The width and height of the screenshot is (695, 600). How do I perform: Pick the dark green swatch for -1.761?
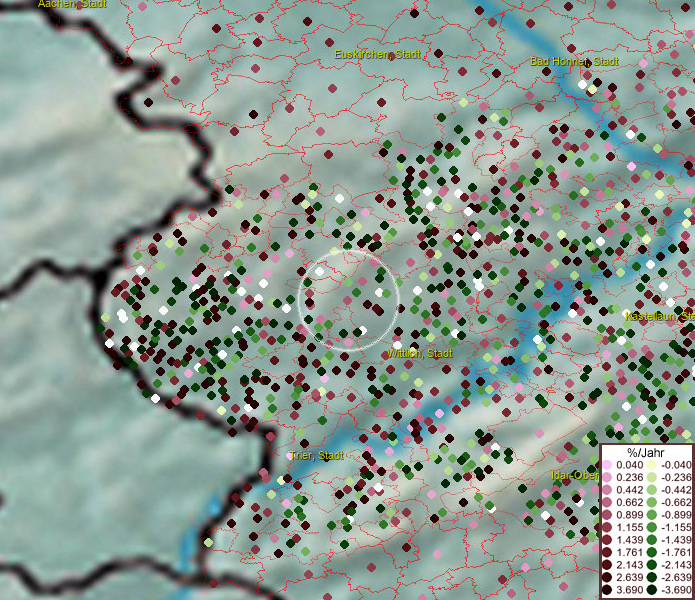click(x=652, y=553)
